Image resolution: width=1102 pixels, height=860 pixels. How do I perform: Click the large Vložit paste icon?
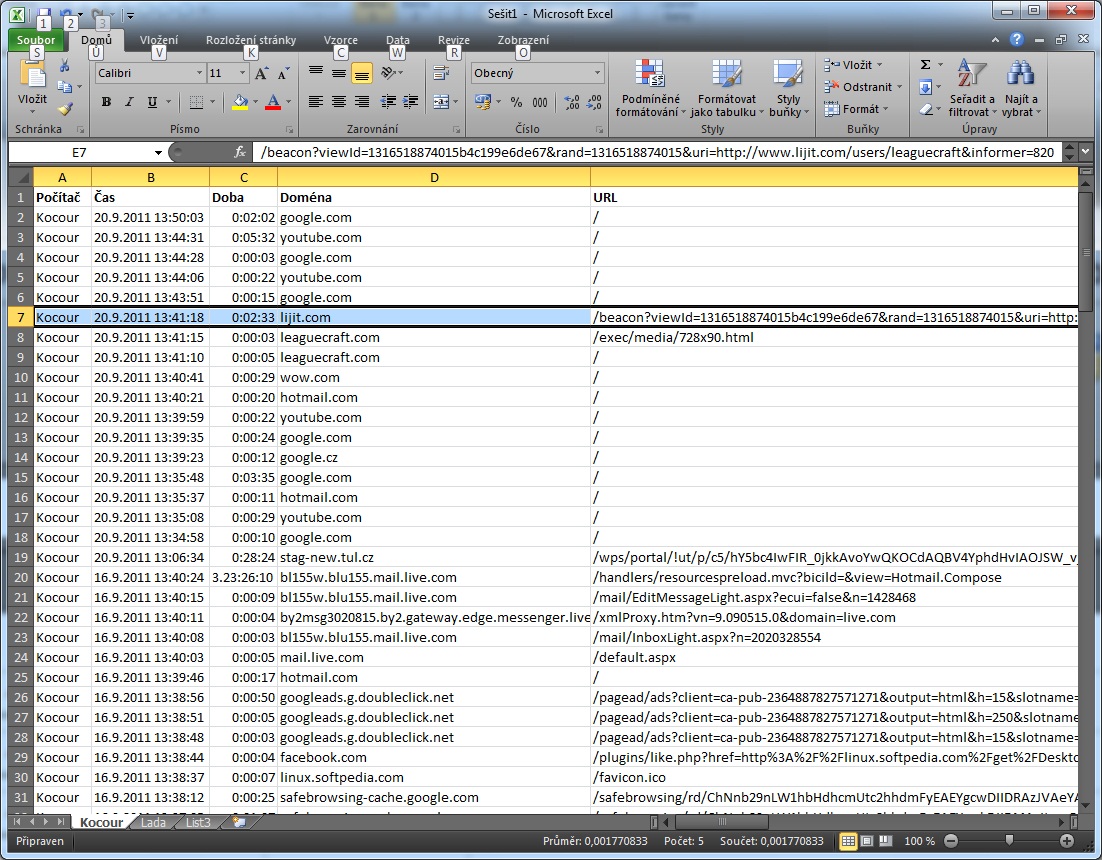point(32,75)
